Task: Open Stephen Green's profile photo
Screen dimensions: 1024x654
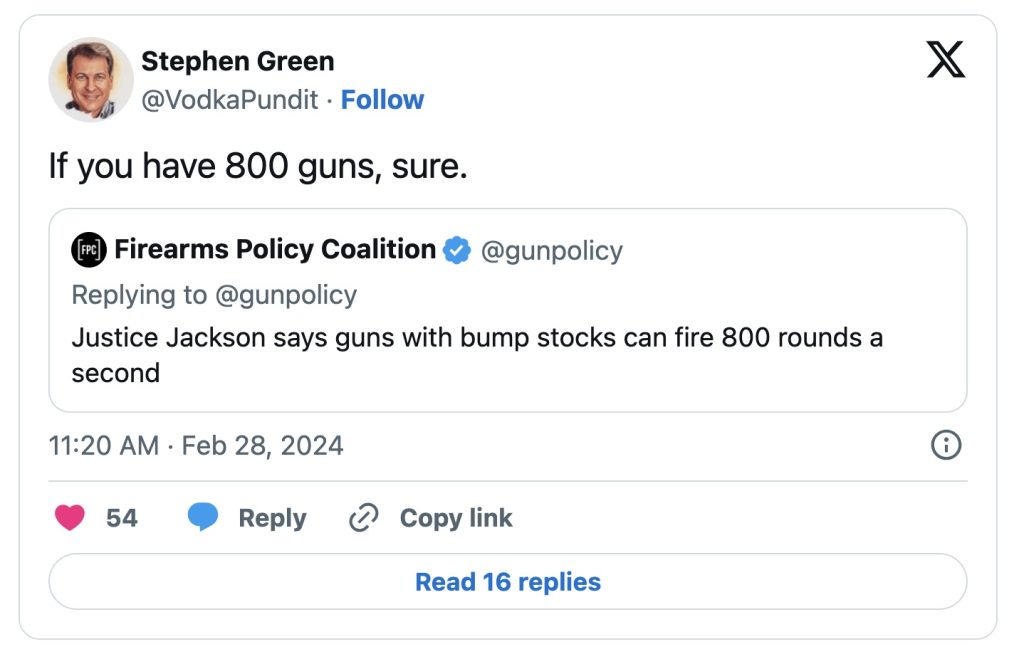Action: (x=91, y=80)
